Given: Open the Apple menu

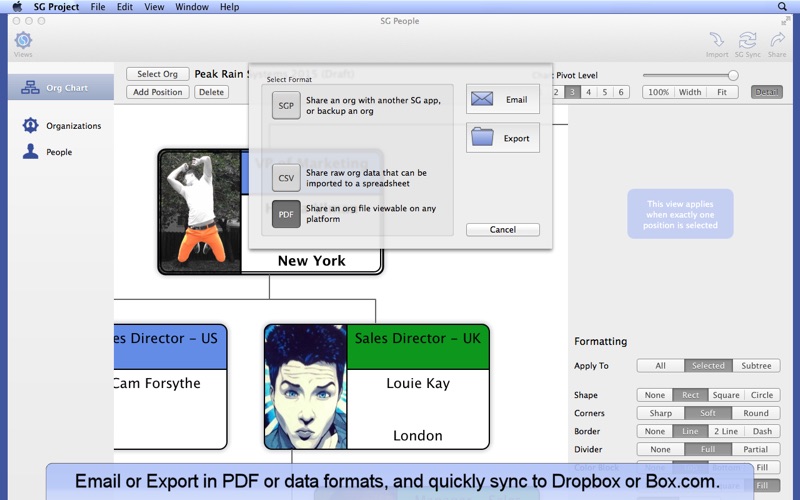Looking at the screenshot, I should 17,7.
